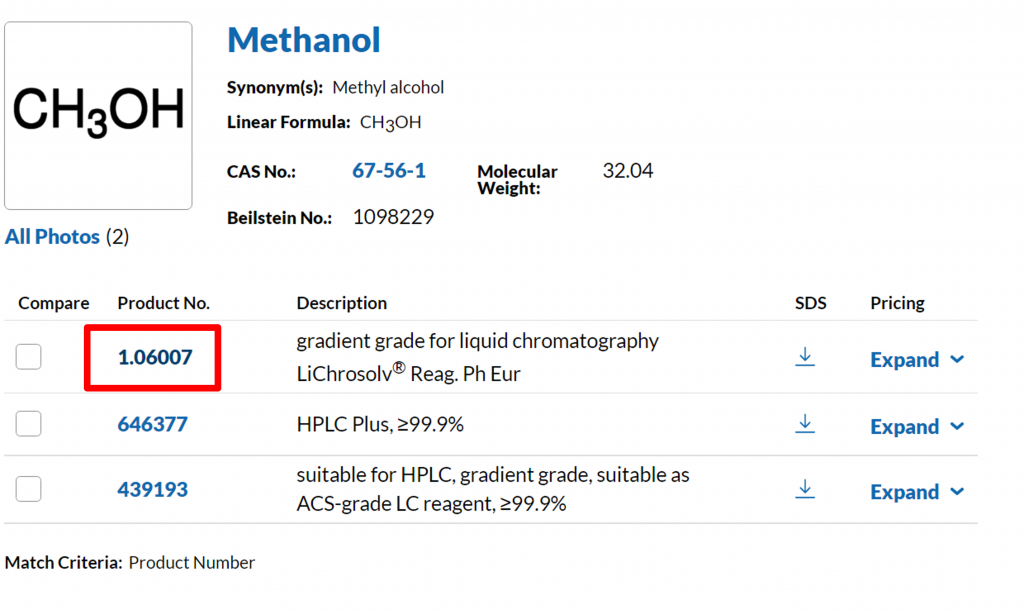Tick compare checkbox for product 646377
Image resolution: width=1024 pixels, height=610 pixels.
29,424
